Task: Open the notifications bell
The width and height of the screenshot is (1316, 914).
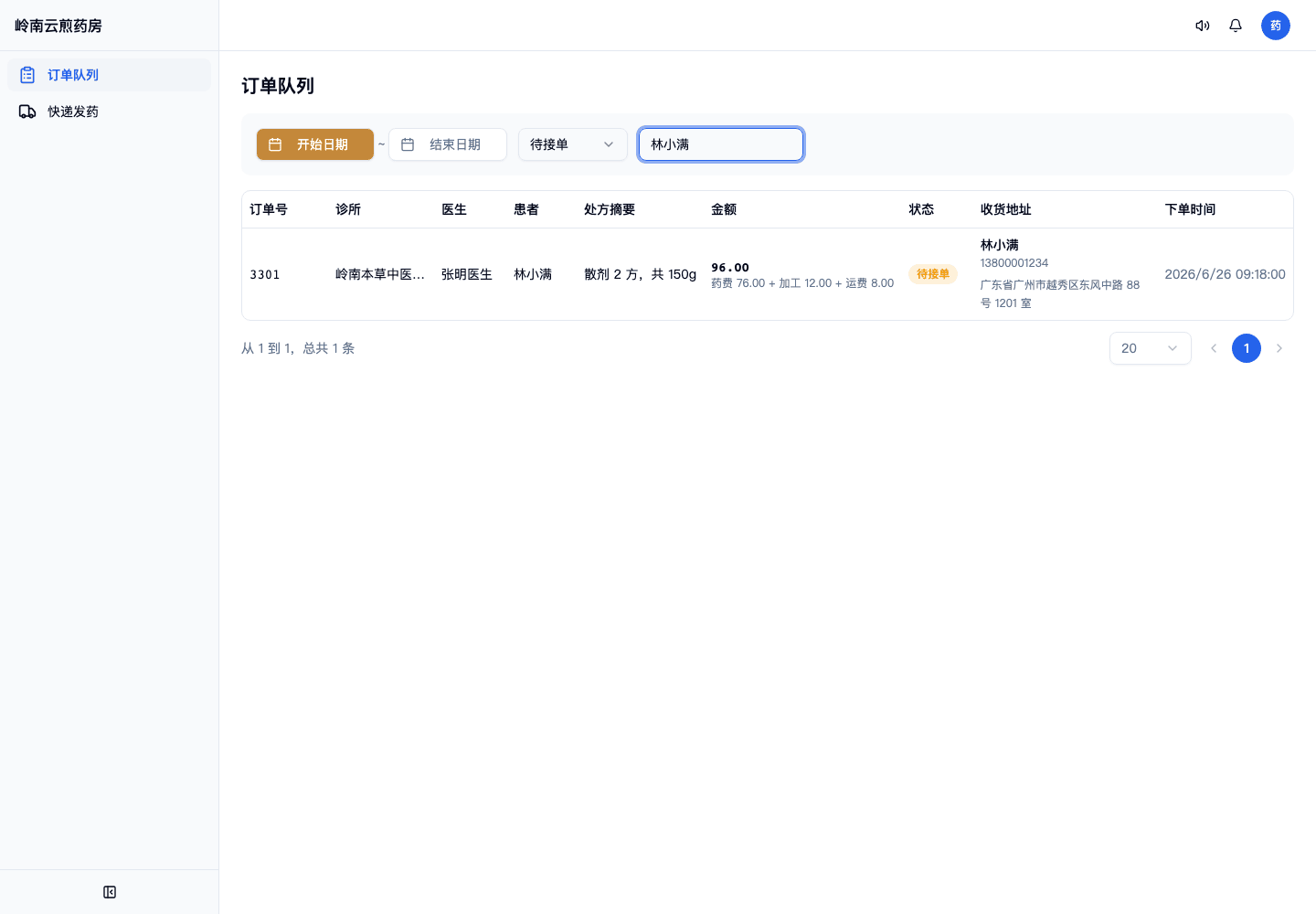Action: pos(1236,26)
